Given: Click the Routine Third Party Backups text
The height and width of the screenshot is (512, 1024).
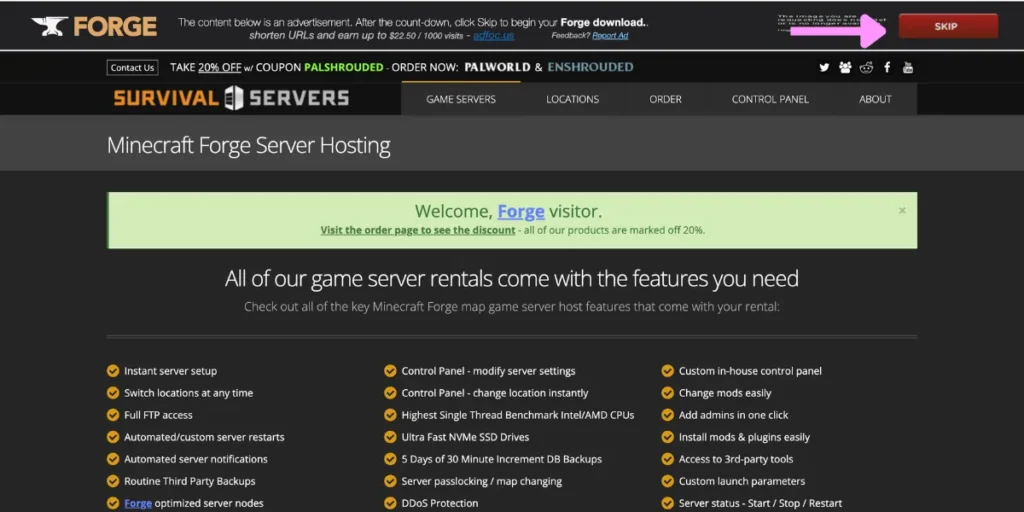Looking at the screenshot, I should 190,481.
